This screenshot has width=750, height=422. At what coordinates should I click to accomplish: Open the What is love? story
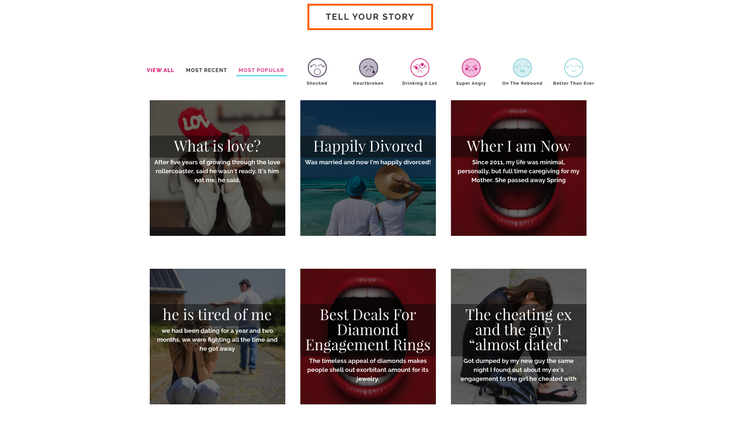(217, 168)
